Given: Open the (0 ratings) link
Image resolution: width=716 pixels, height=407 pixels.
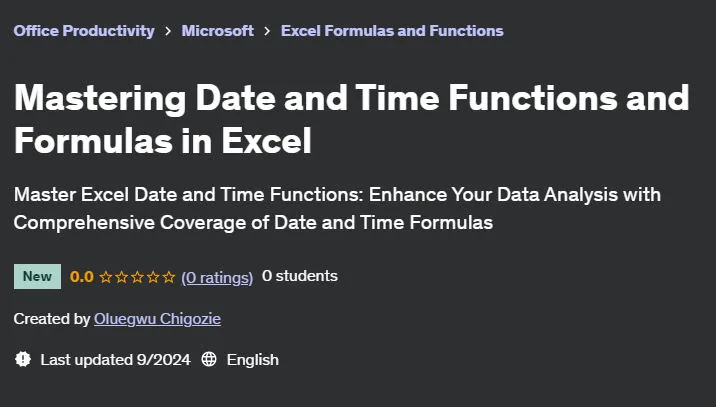Looking at the screenshot, I should coord(217,277).
